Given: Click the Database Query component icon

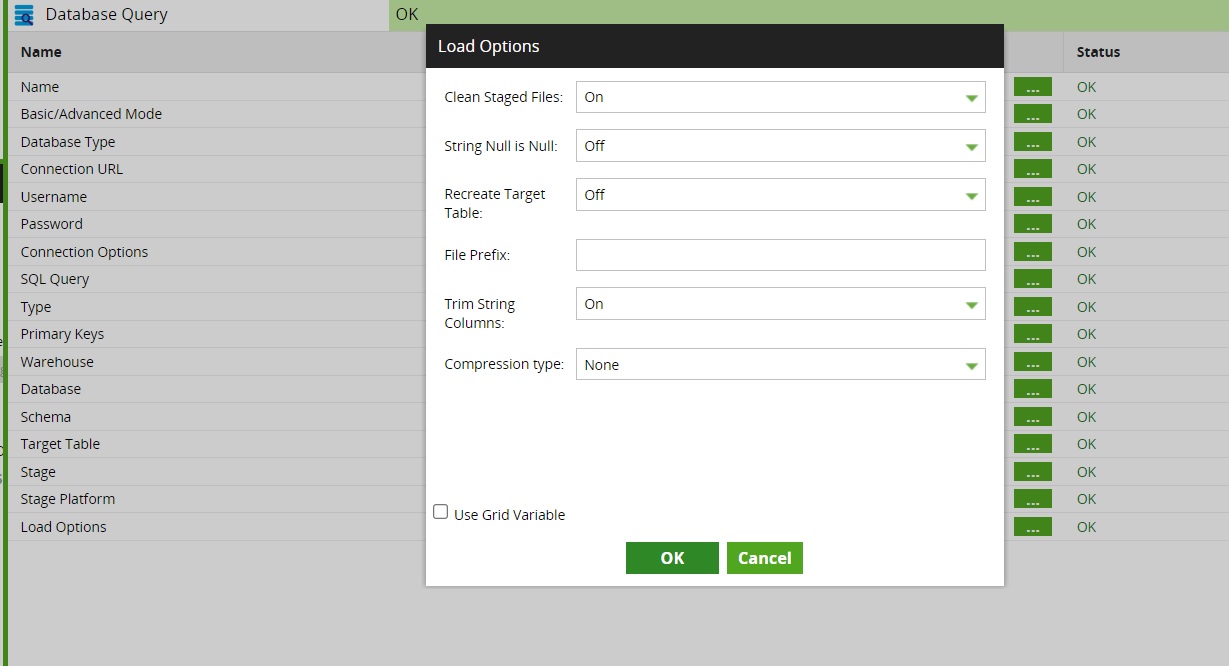Looking at the screenshot, I should click(x=22, y=15).
